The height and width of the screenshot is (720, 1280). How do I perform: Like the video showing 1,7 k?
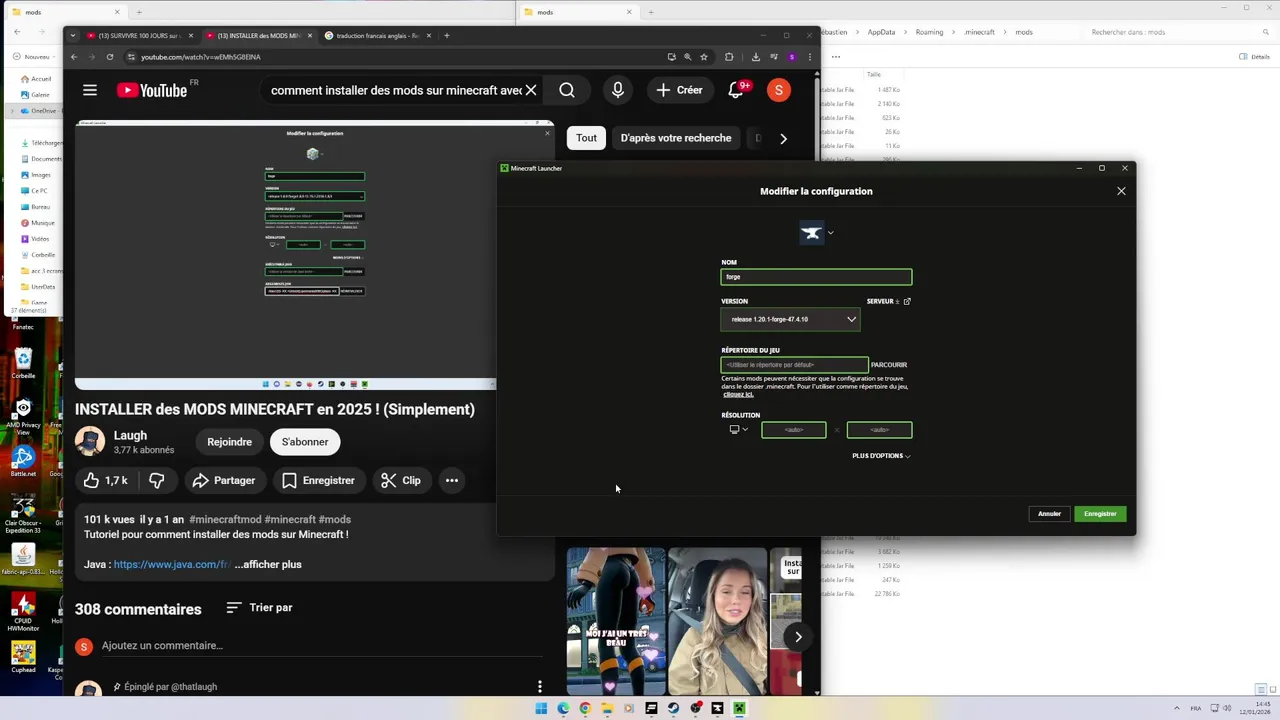[106, 480]
